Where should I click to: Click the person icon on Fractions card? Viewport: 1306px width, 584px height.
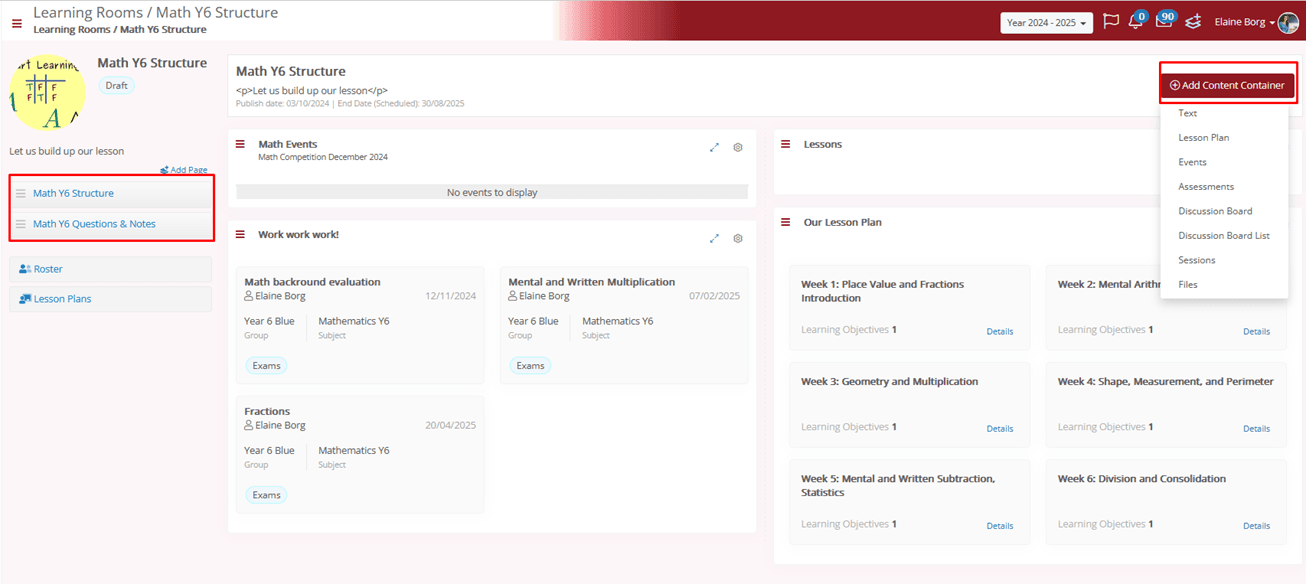249,425
